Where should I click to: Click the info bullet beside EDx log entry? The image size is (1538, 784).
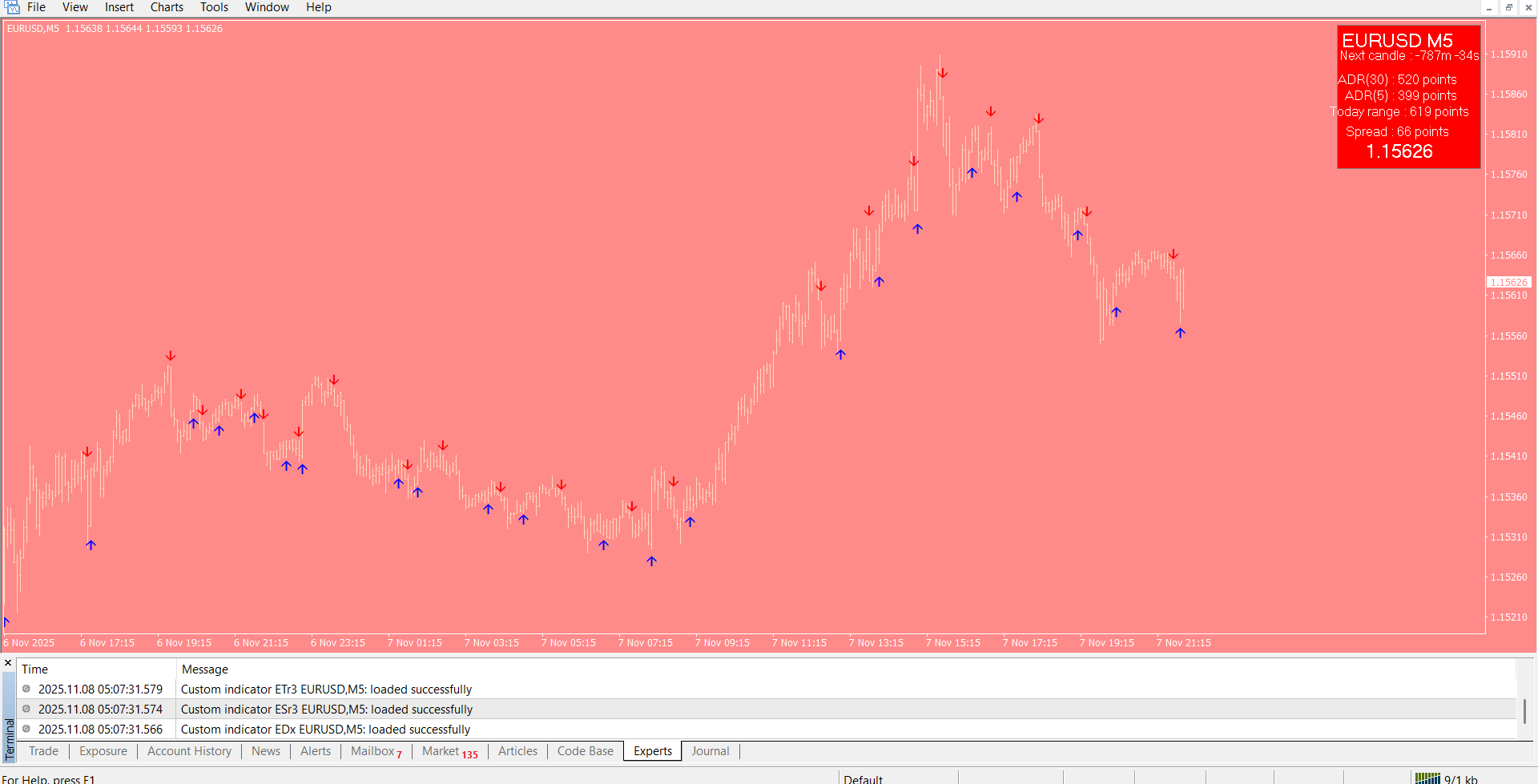(26, 729)
